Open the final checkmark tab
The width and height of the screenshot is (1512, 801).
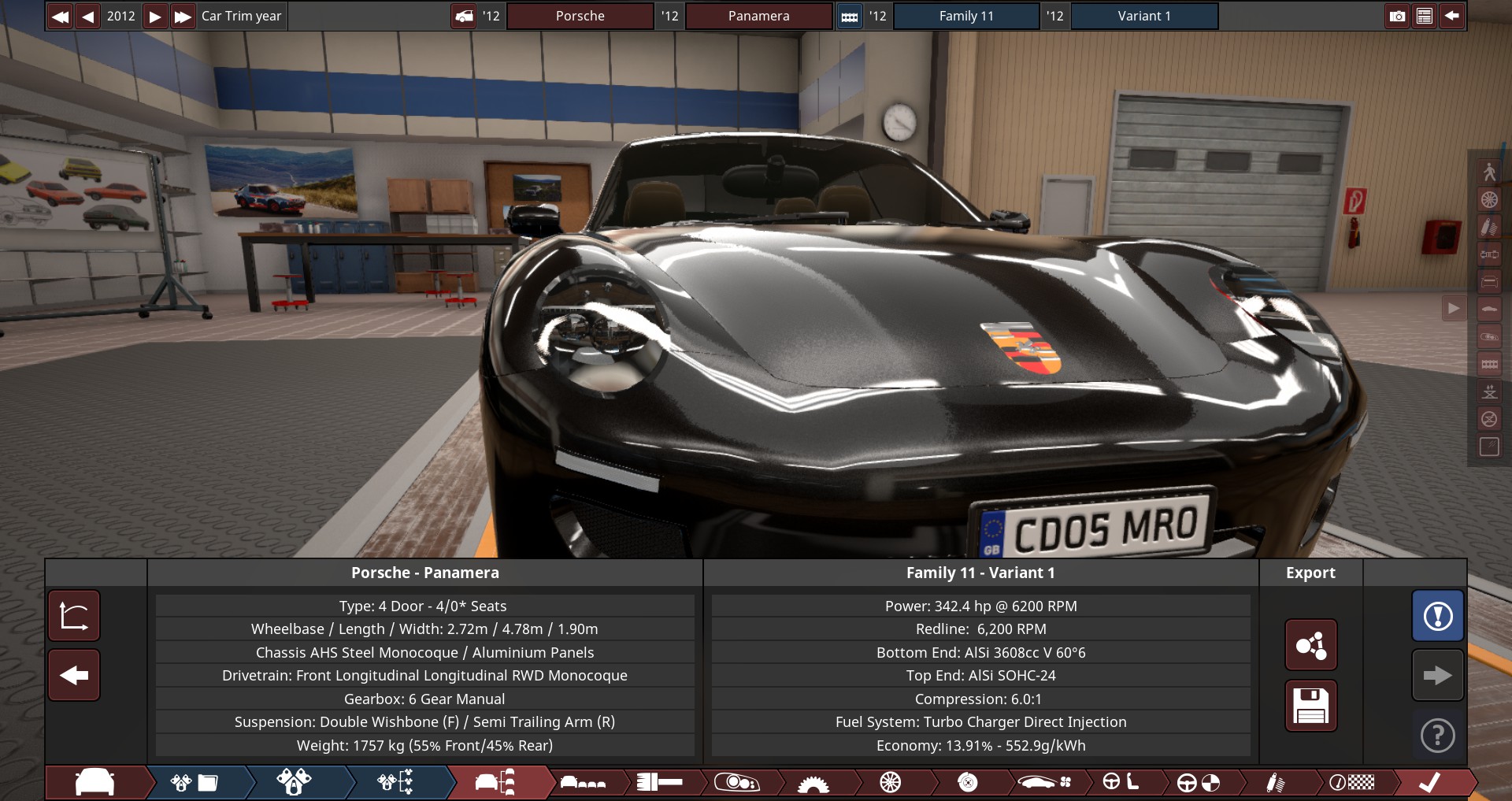pyautogui.click(x=1429, y=782)
